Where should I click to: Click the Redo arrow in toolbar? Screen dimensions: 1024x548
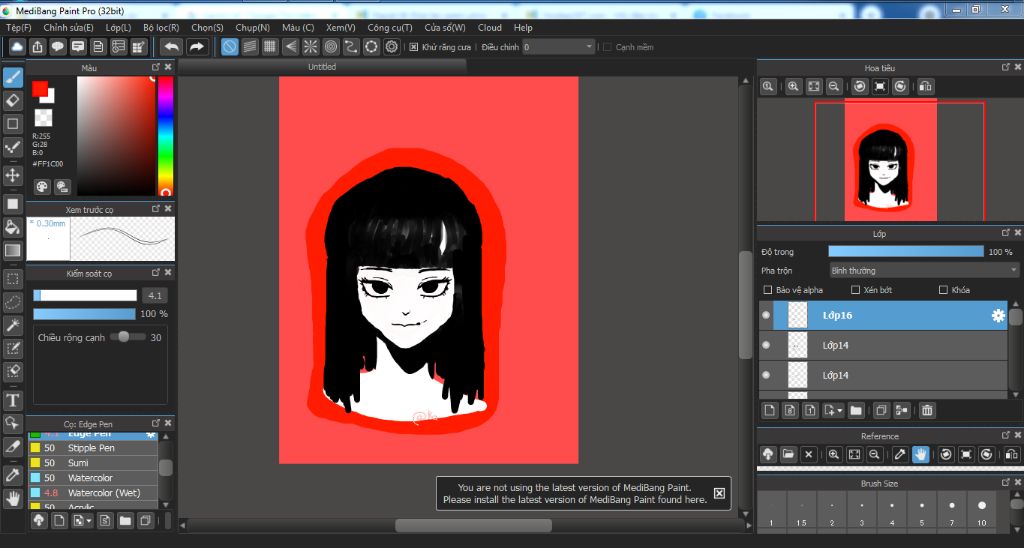196,46
